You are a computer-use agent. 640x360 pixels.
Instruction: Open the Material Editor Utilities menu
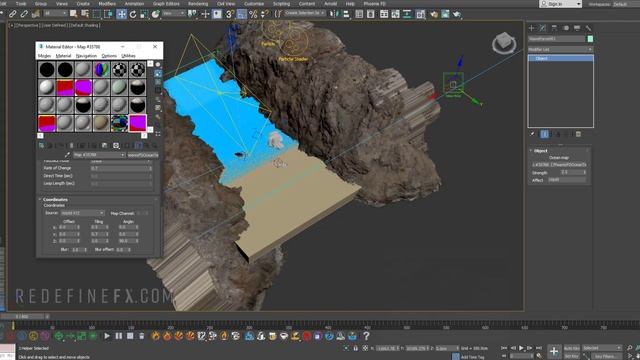point(128,56)
